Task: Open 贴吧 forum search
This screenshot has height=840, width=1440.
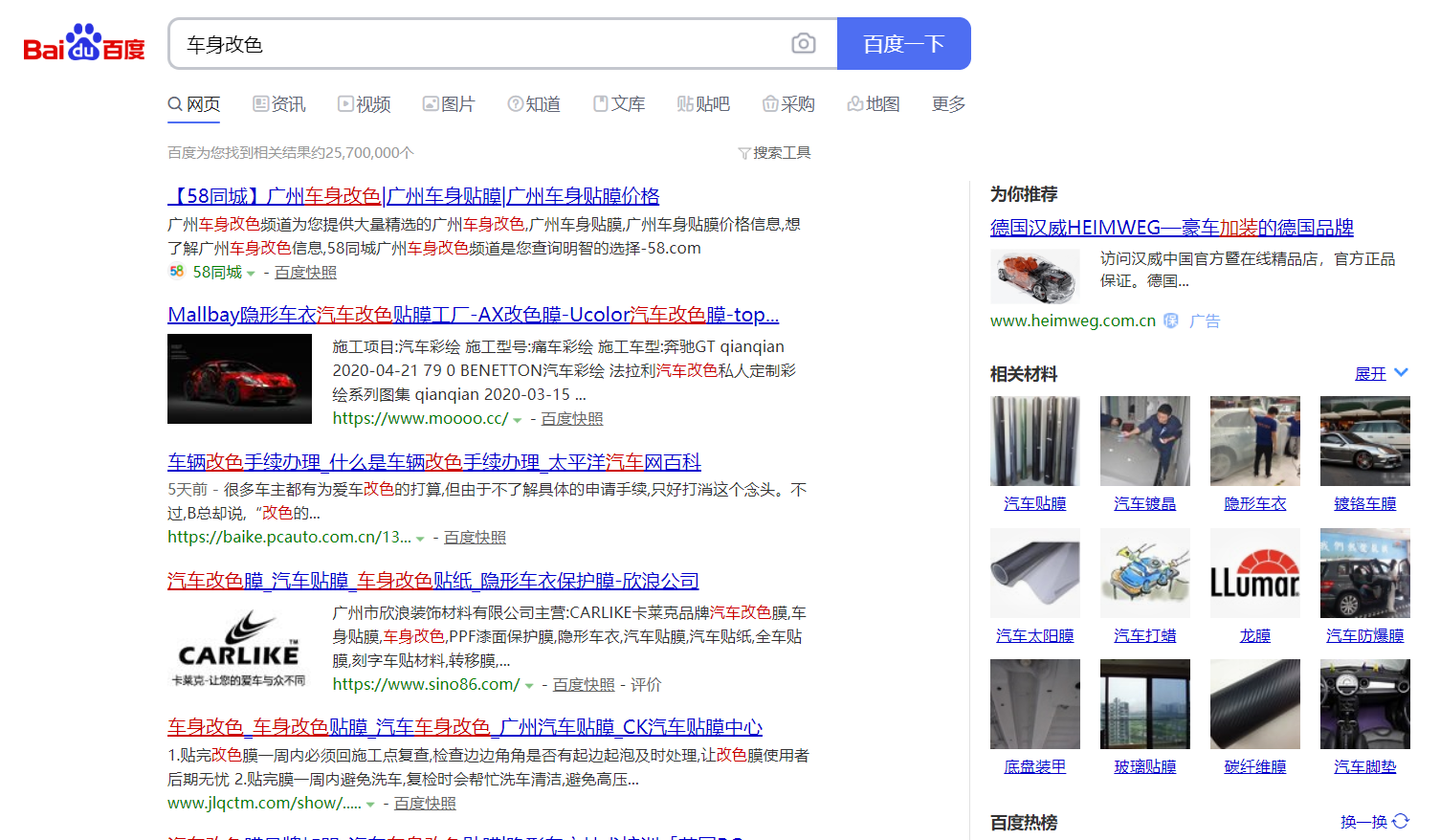Action: click(x=703, y=103)
